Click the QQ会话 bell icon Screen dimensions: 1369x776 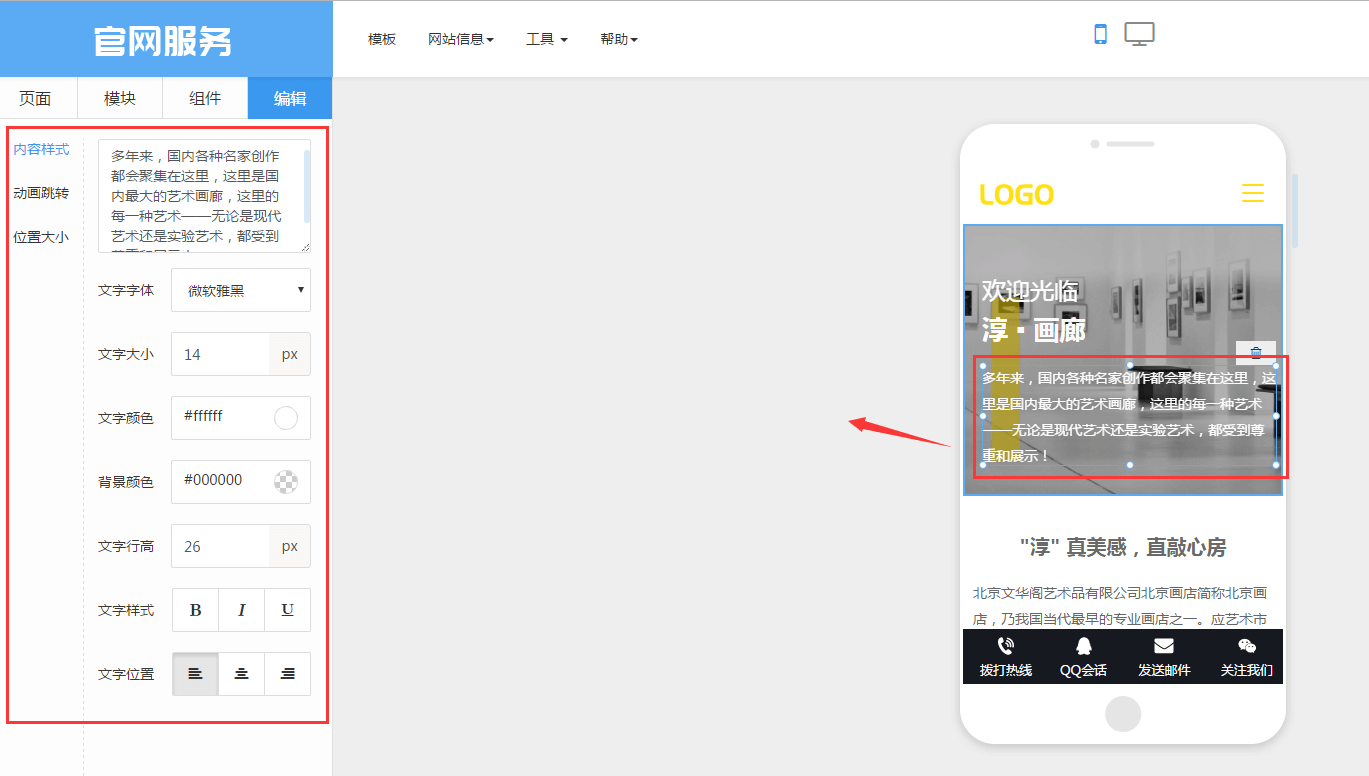[x=1083, y=647]
